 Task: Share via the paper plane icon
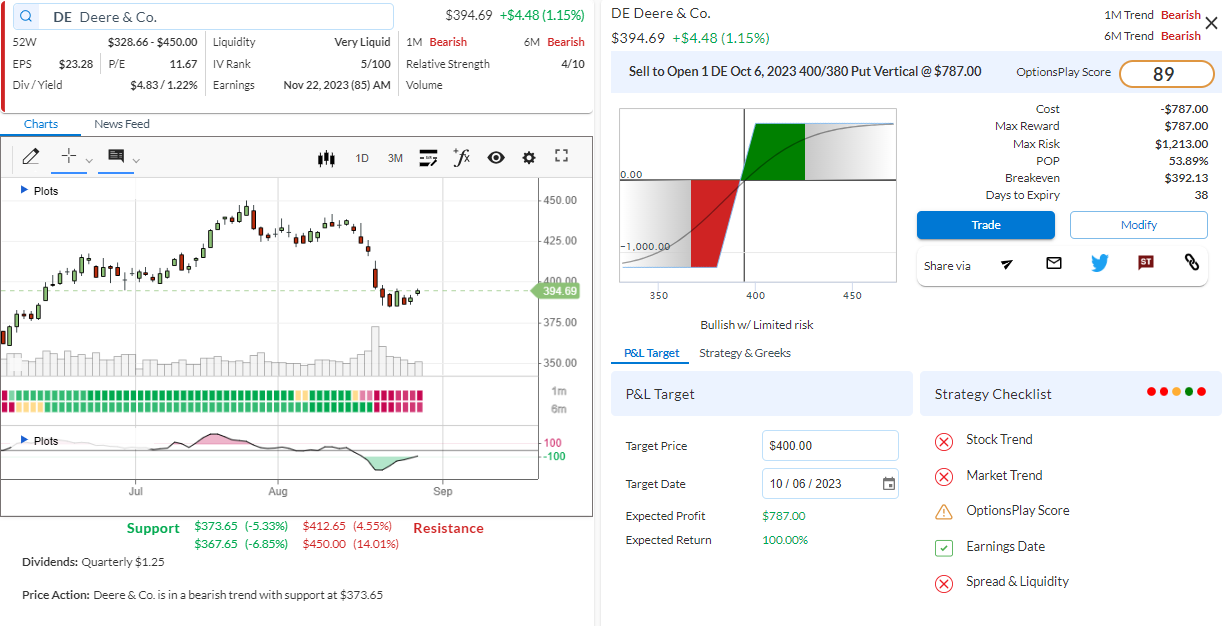pos(1007,263)
